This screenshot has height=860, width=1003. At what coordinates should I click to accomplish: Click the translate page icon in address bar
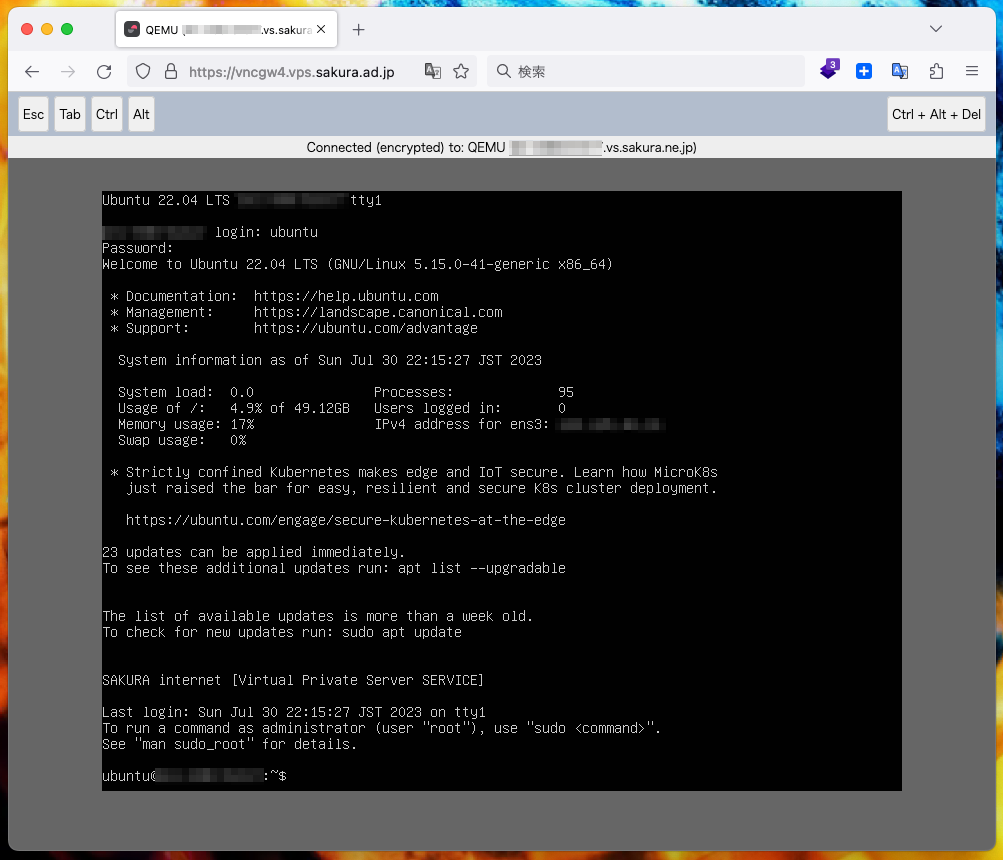[x=432, y=72]
